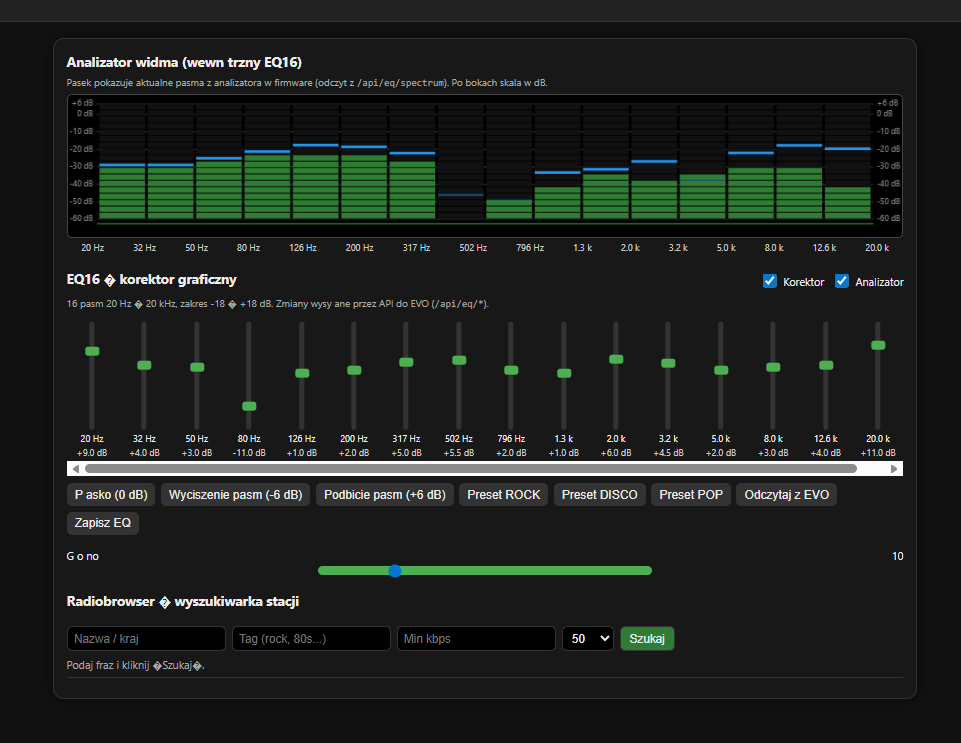Click the -11.0 dB value under 80 Hz
This screenshot has width=961, height=743.
tap(249, 453)
